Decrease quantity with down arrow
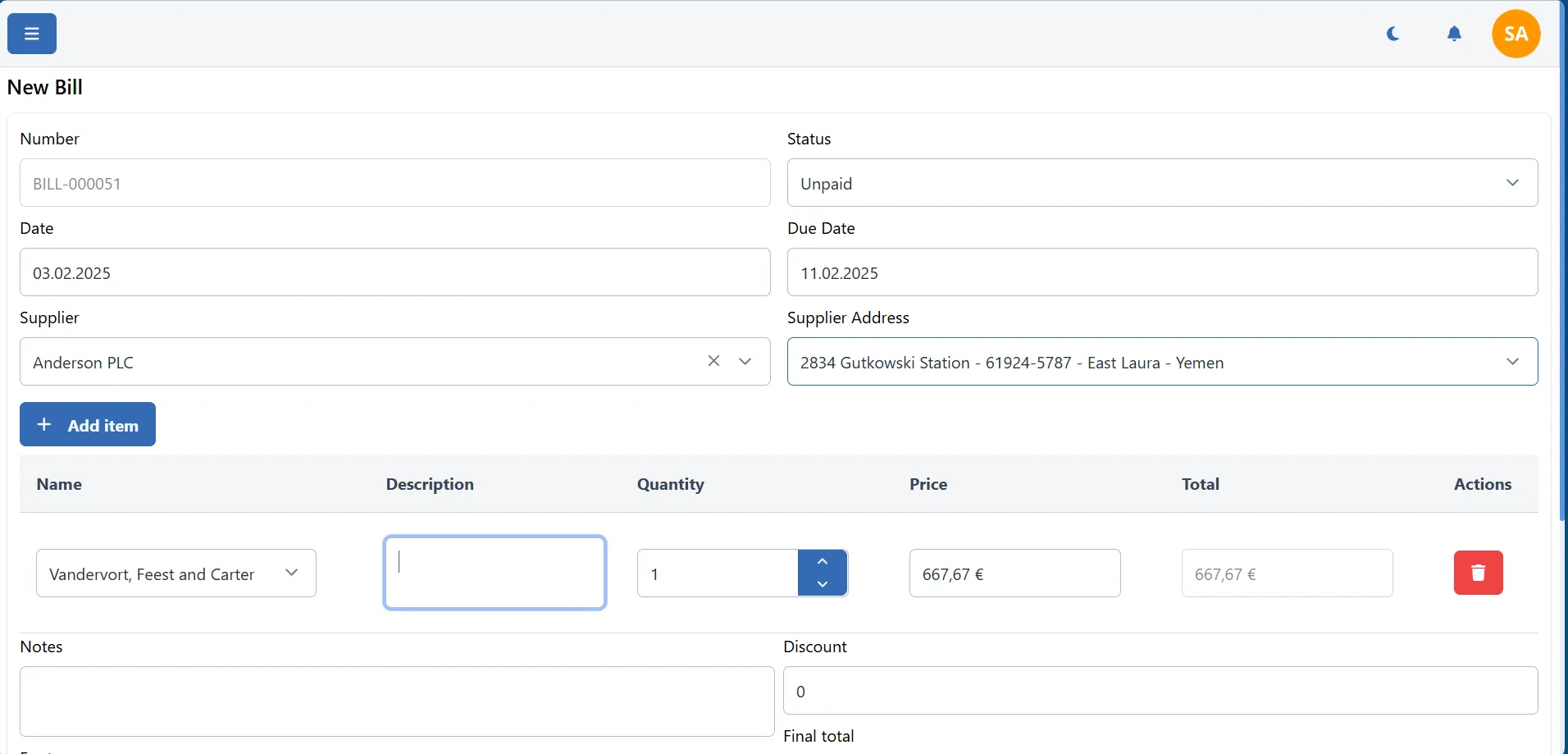 coord(823,584)
